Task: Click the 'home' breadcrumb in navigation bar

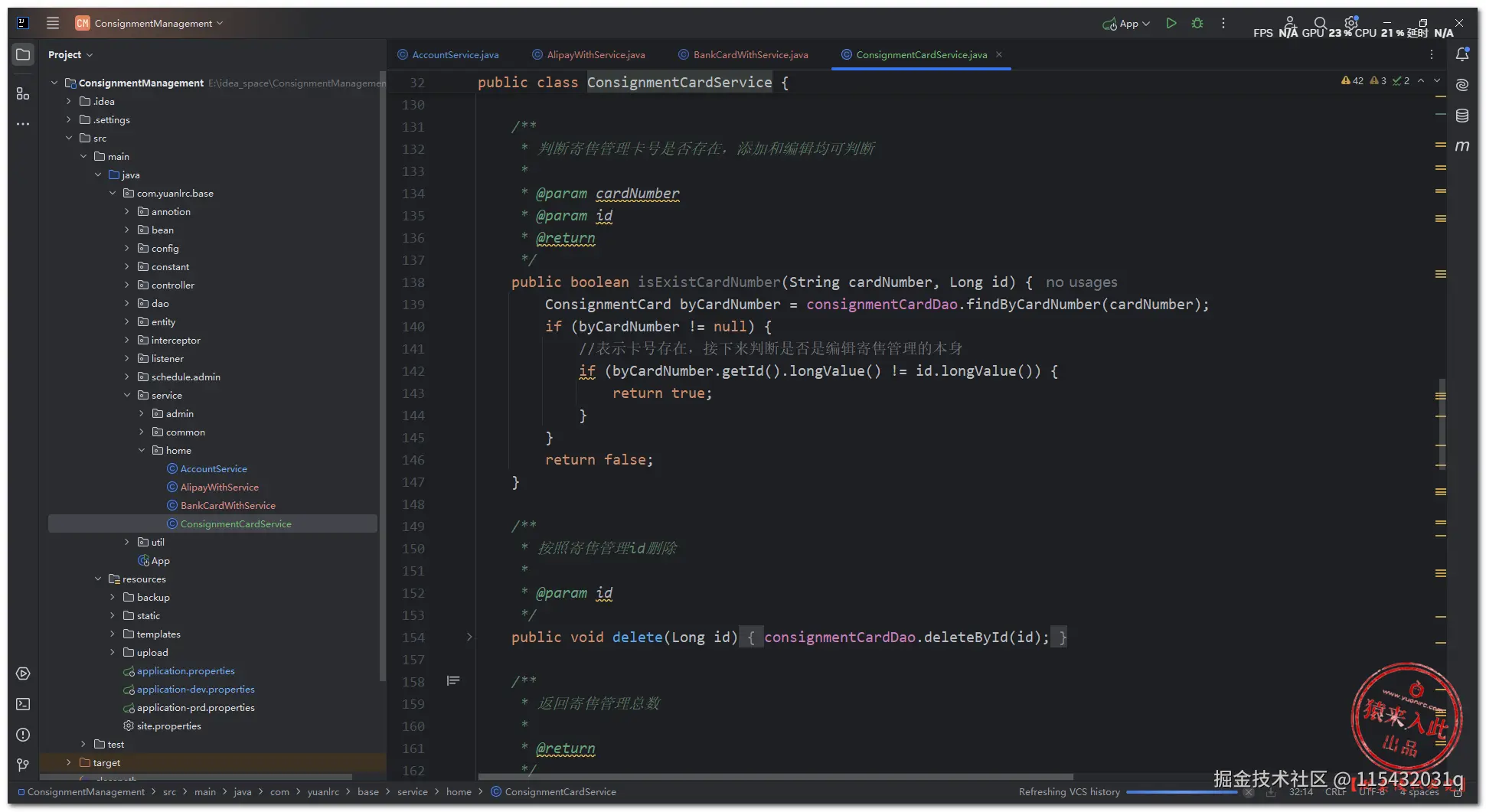Action: 459,791
